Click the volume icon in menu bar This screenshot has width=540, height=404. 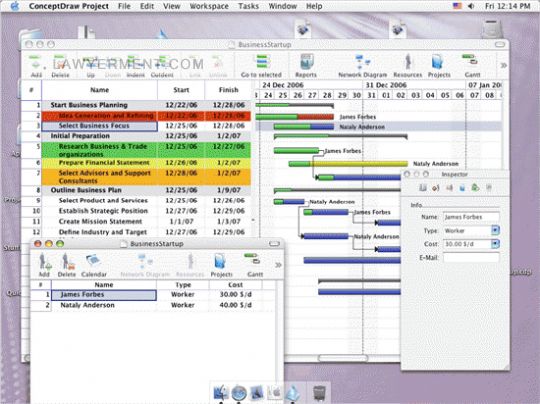471,6
